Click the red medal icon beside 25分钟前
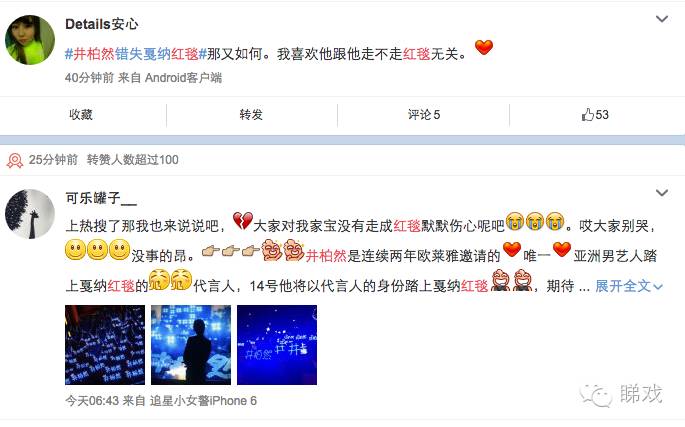The height and width of the screenshot is (427, 685). 15,160
